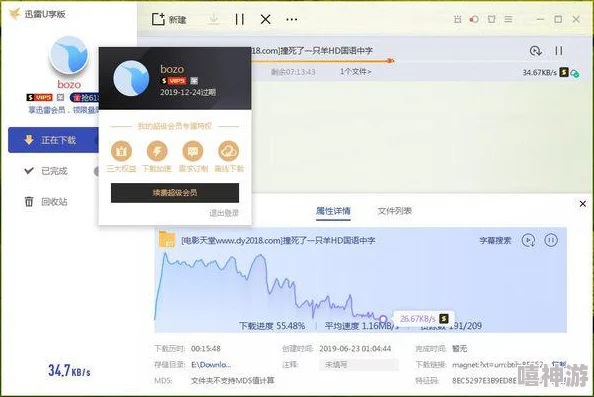Open the hamburger main menu
This screenshot has width=594, height=397.
(x=508, y=19)
